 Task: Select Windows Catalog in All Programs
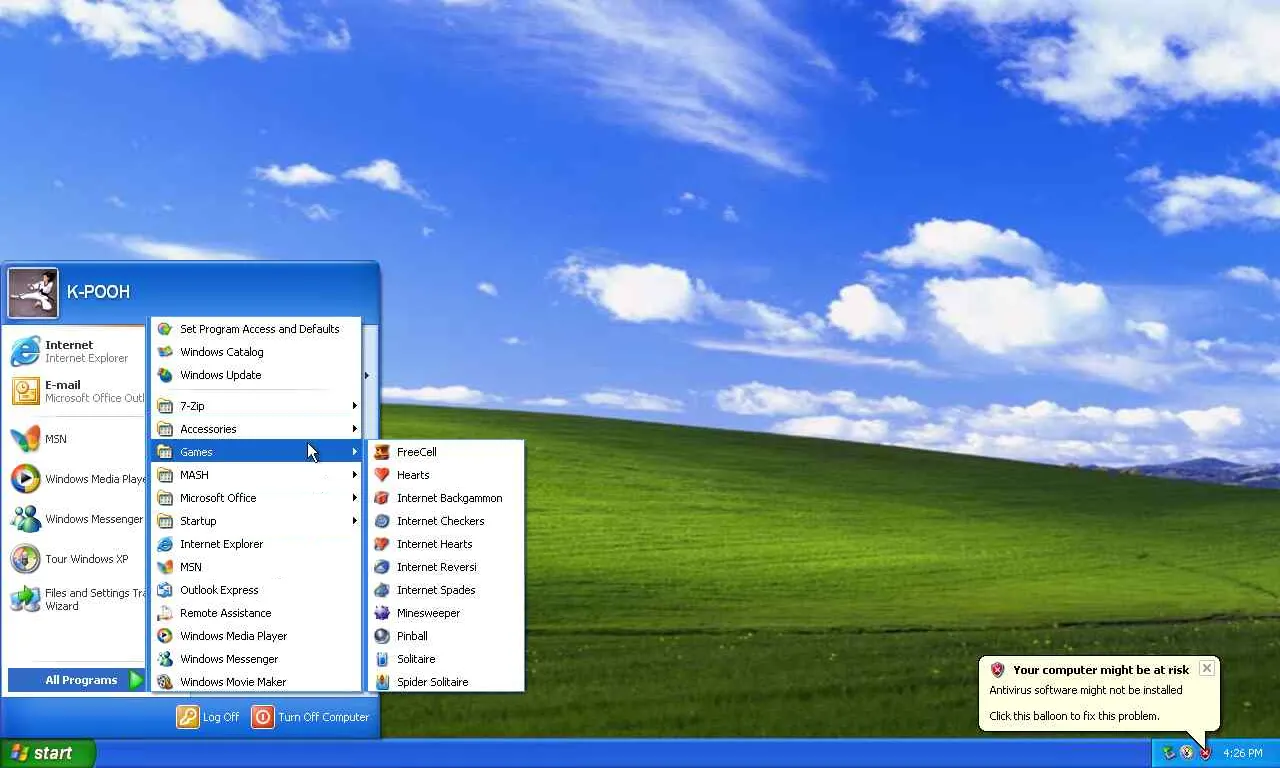256,352
